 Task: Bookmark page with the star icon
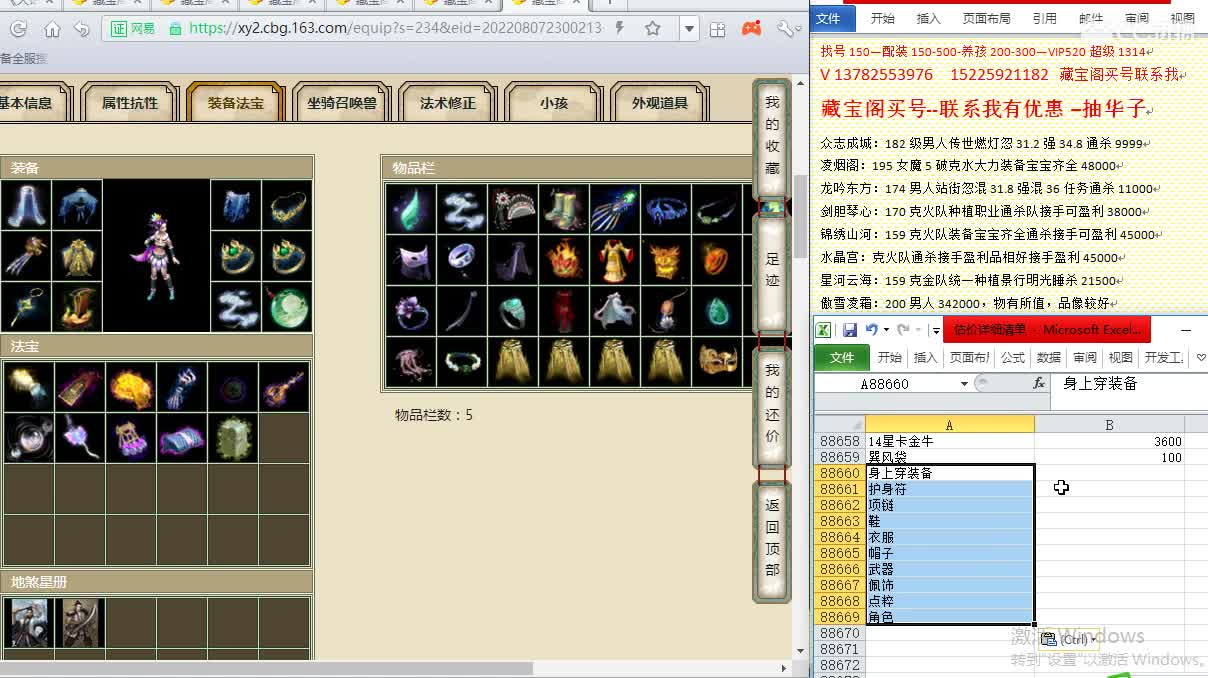pyautogui.click(x=653, y=29)
